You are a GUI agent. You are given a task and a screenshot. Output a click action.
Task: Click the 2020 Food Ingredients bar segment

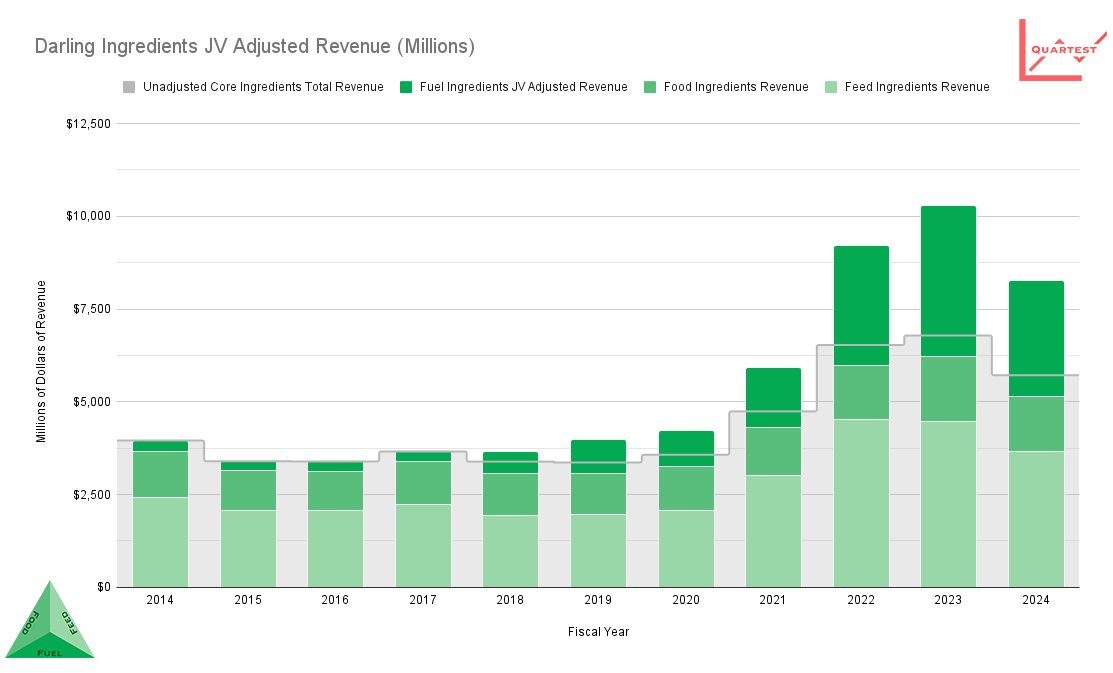(x=686, y=488)
